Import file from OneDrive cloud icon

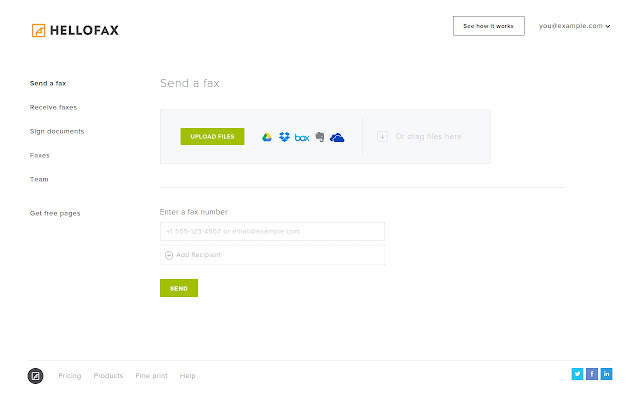pos(337,138)
